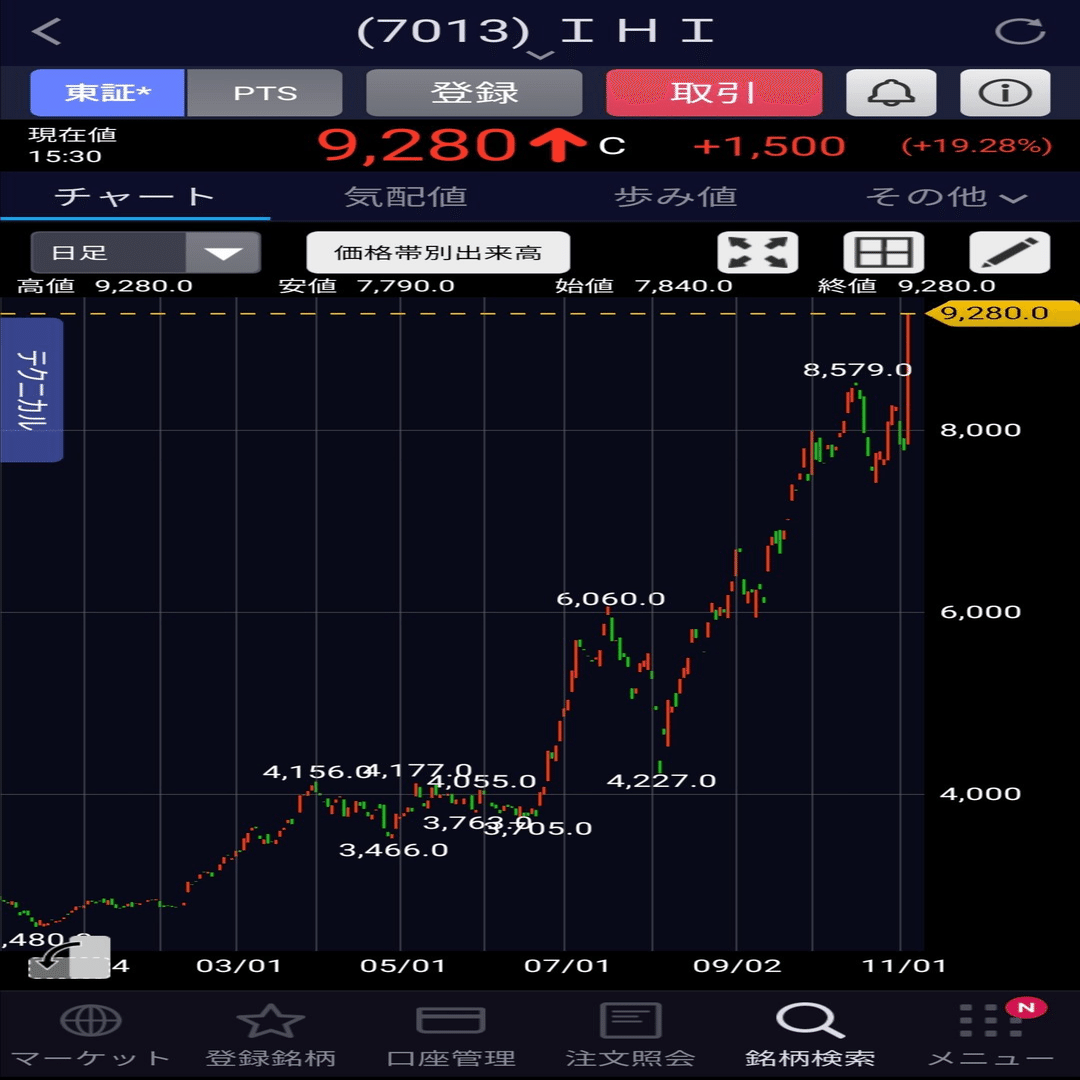Refresh the stock quote

[1020, 32]
